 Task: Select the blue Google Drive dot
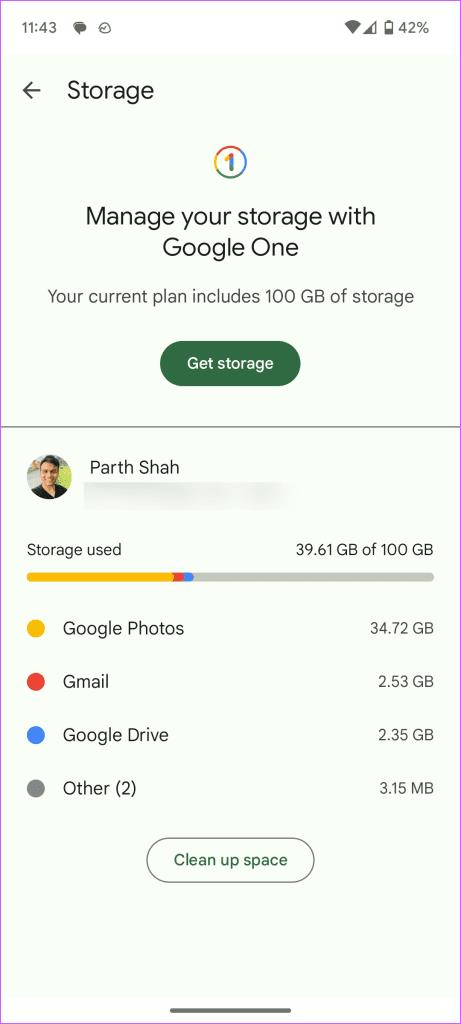(x=36, y=735)
